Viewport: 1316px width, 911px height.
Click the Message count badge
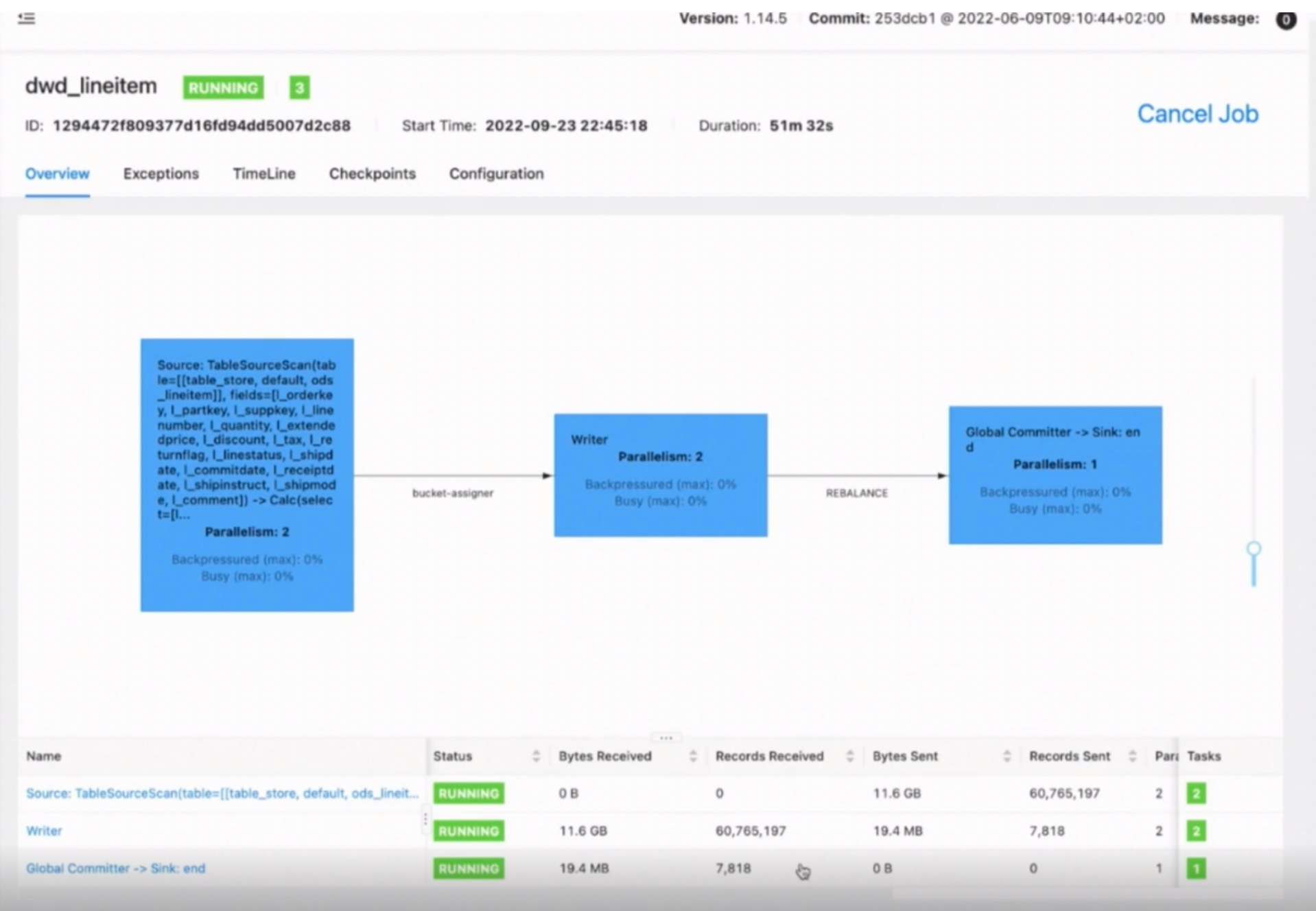coord(1286,19)
